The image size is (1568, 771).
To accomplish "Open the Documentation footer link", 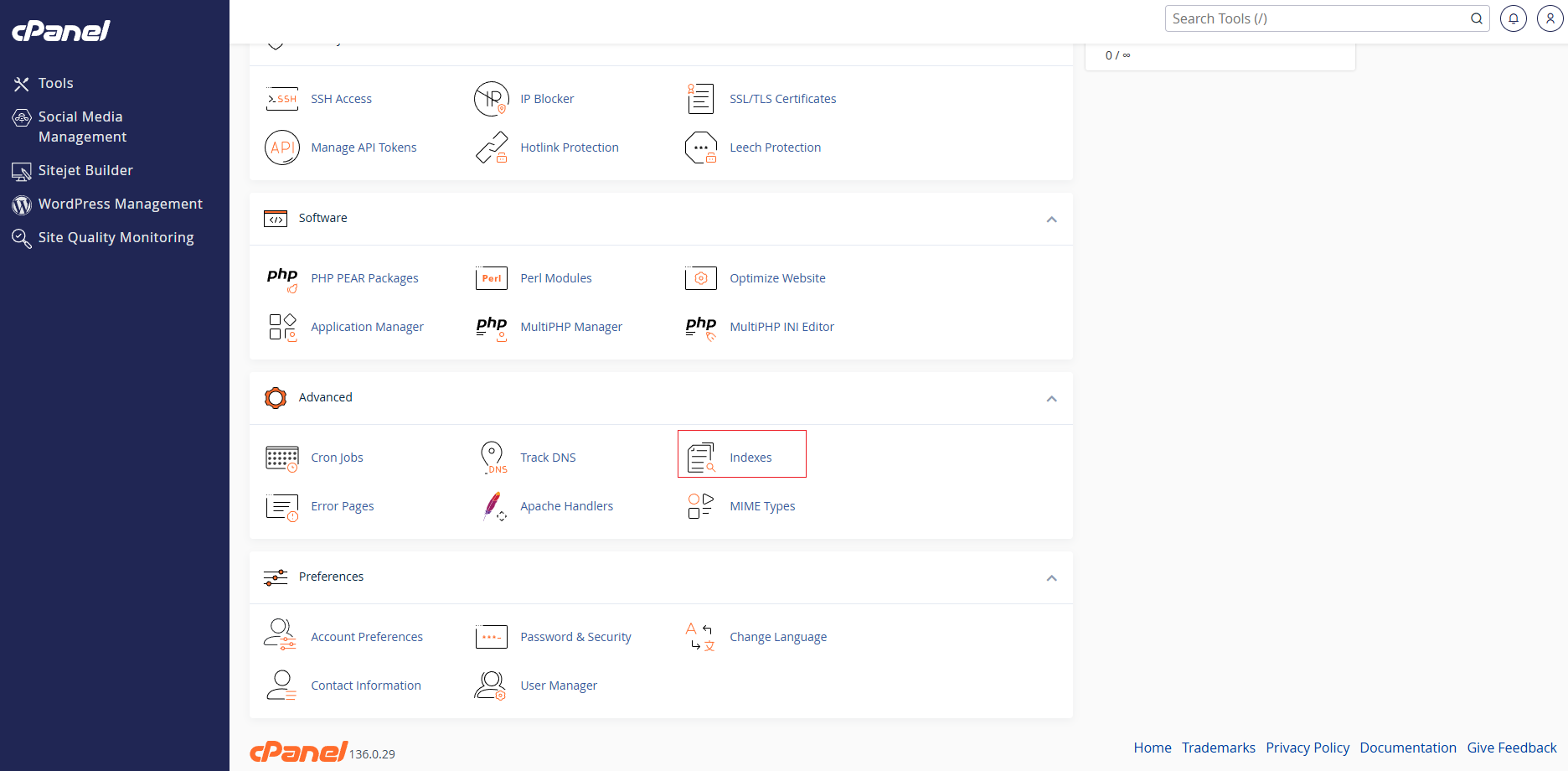I will (x=1408, y=748).
